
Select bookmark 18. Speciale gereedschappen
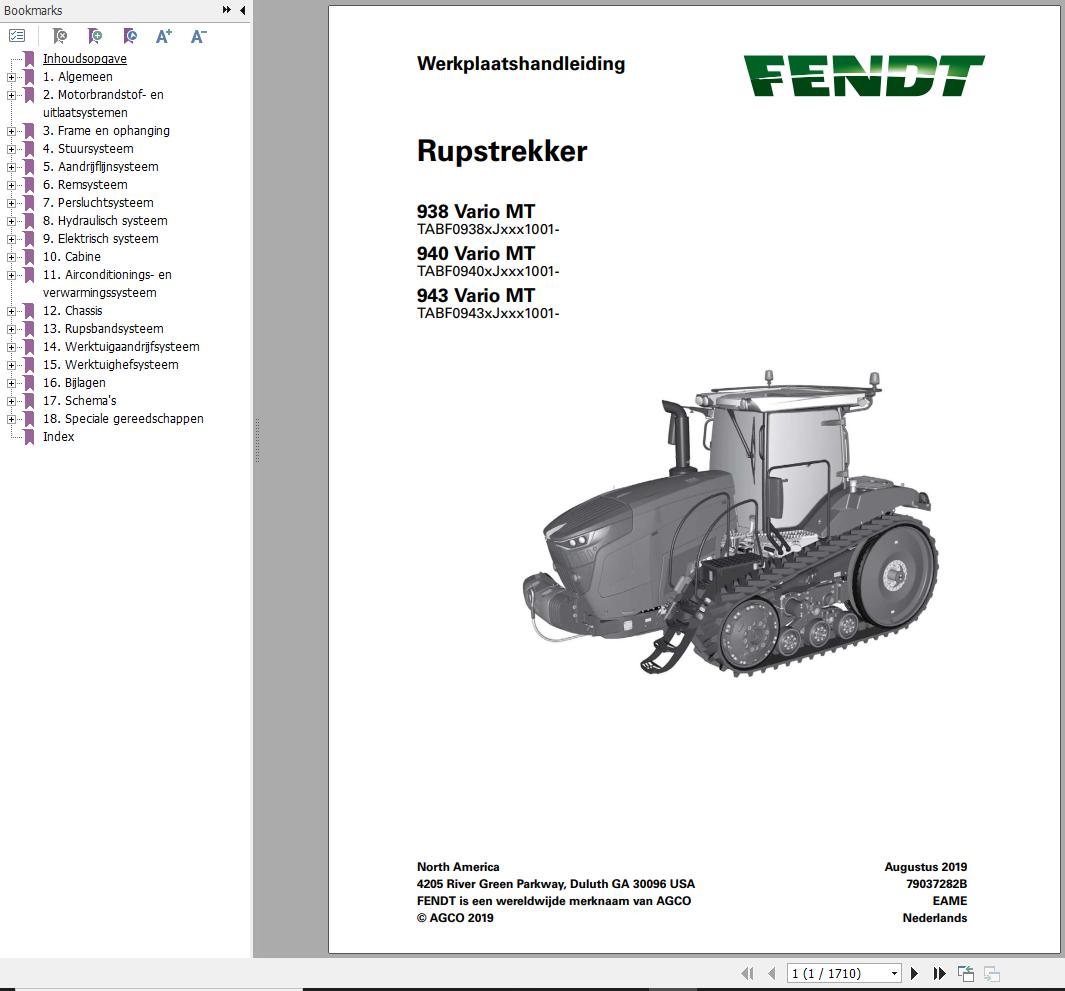pos(123,418)
